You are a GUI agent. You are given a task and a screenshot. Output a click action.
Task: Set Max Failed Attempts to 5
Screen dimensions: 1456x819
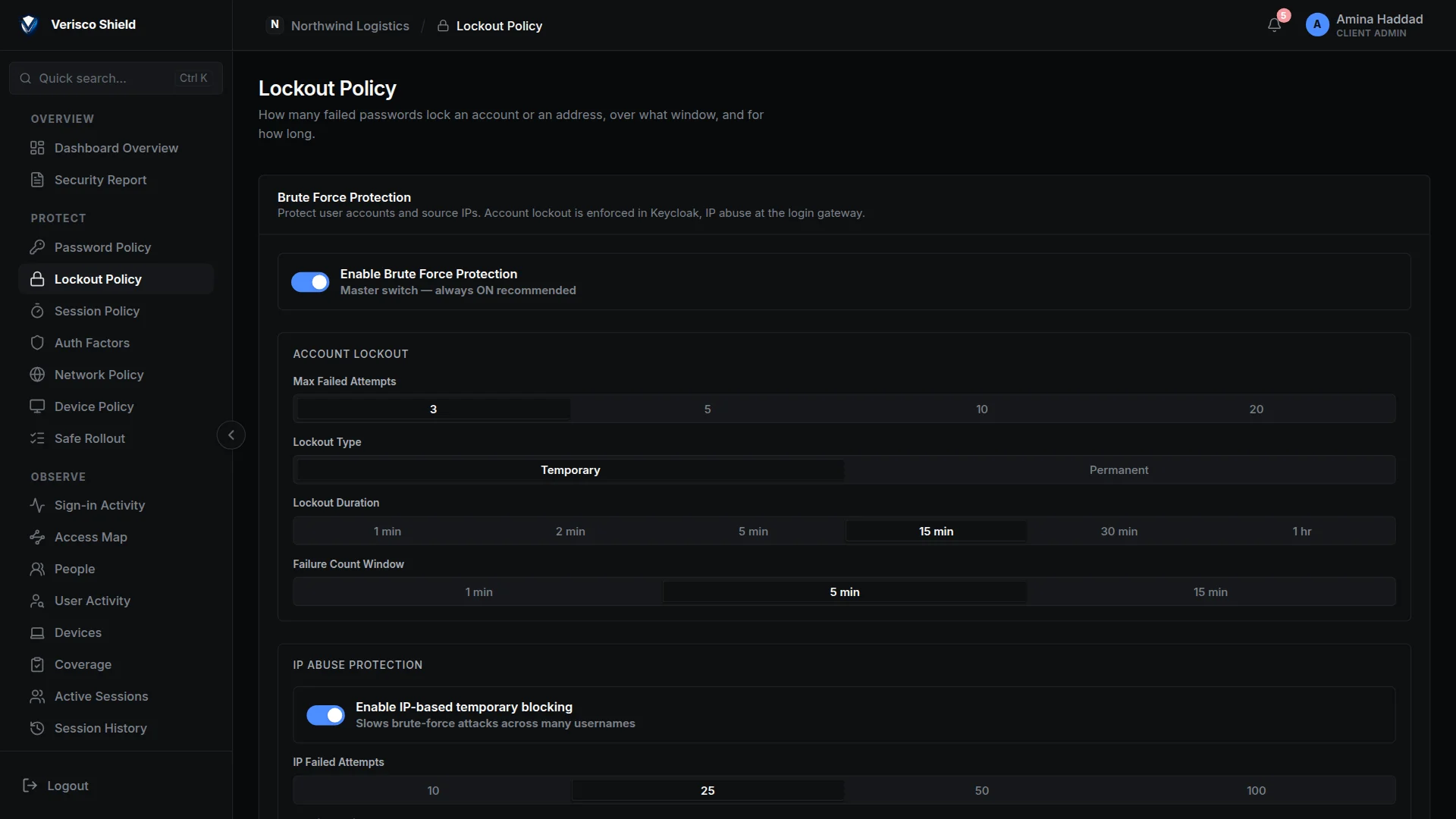(708, 409)
